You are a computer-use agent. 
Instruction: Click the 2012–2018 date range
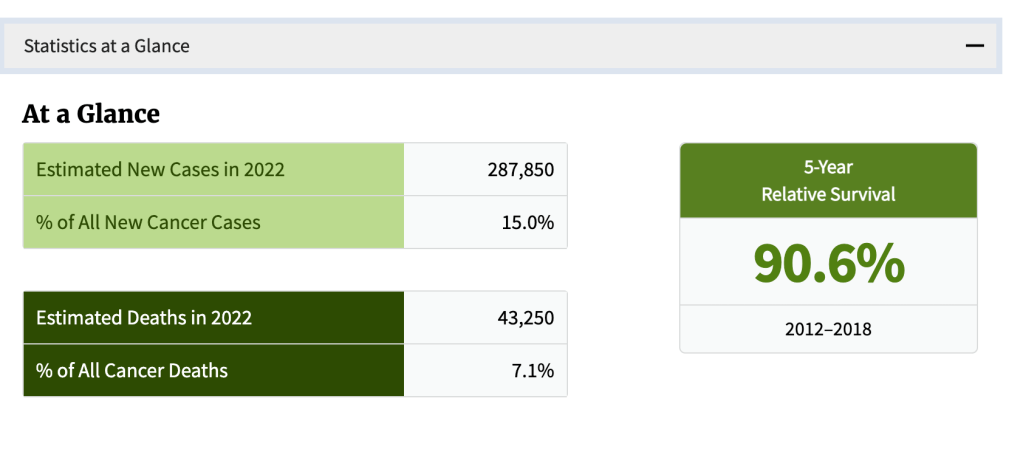[x=828, y=328]
